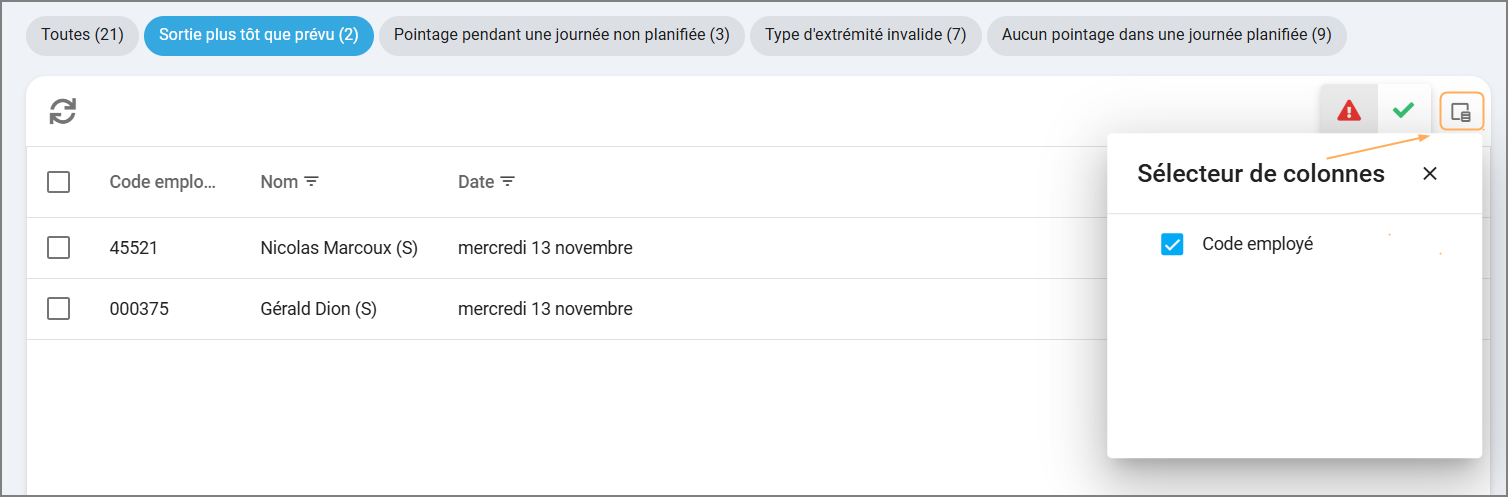Image resolution: width=1508 pixels, height=497 pixels.
Task: Close the Sélecteur de colonnes panel
Action: tap(1430, 174)
